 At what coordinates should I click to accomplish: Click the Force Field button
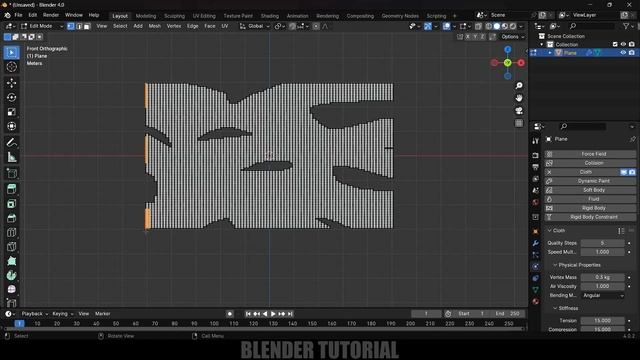(x=590, y=154)
